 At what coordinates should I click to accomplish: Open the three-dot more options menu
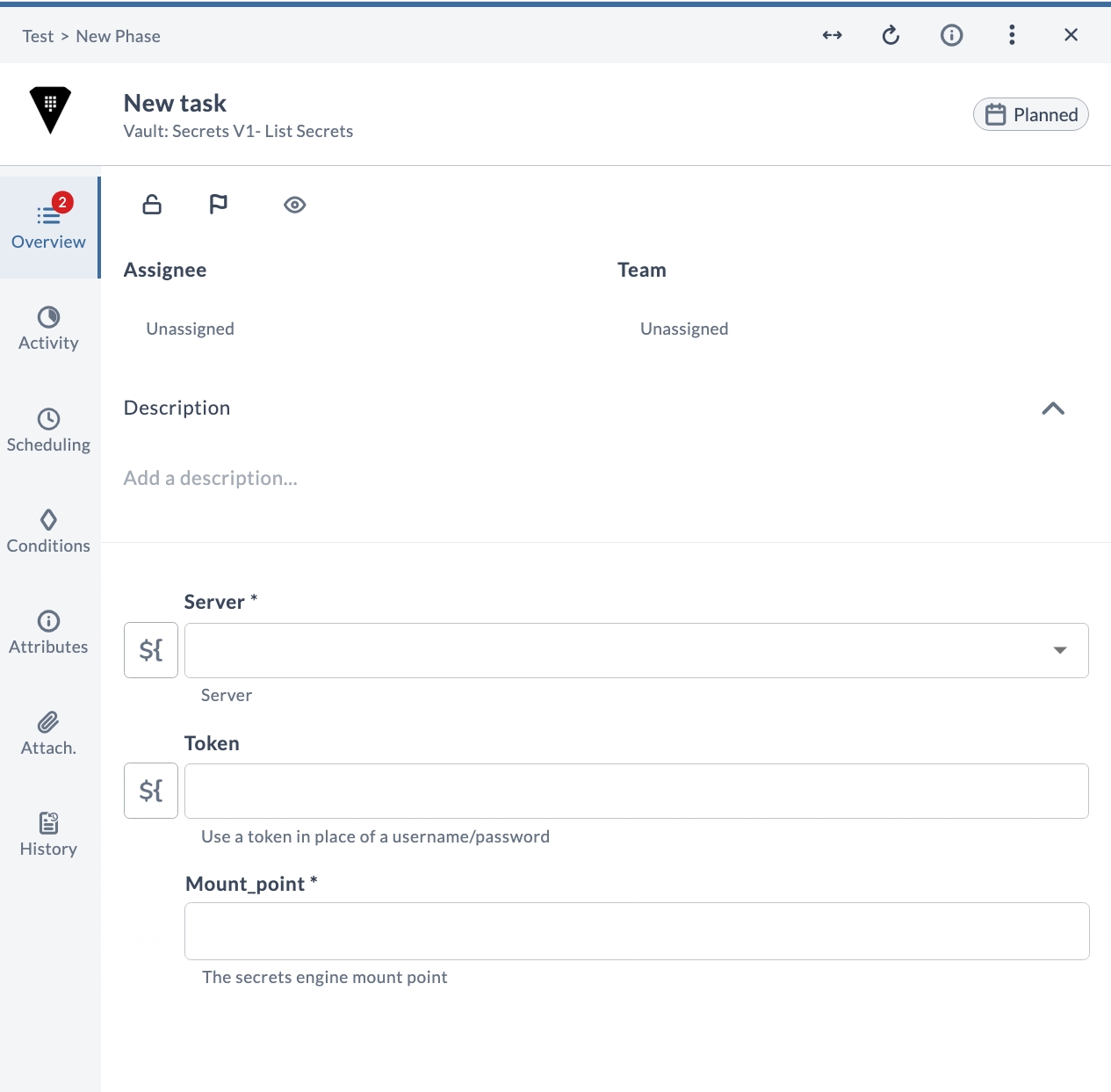[x=1012, y=35]
